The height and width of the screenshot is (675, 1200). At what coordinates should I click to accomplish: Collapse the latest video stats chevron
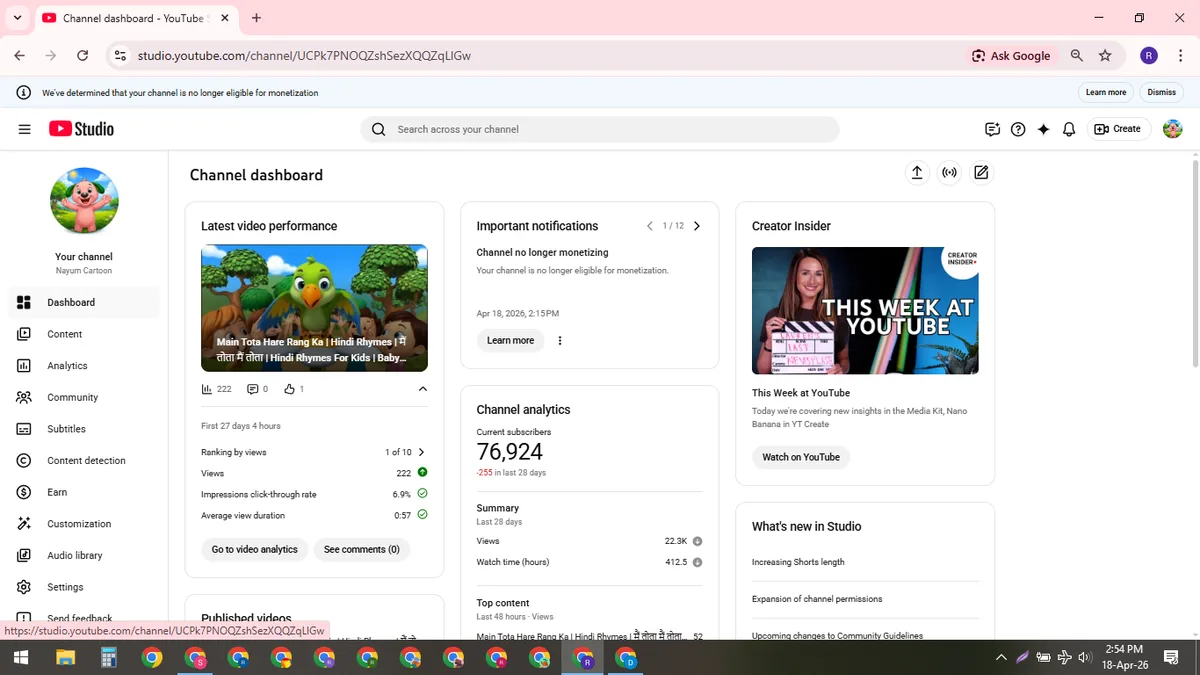422,389
